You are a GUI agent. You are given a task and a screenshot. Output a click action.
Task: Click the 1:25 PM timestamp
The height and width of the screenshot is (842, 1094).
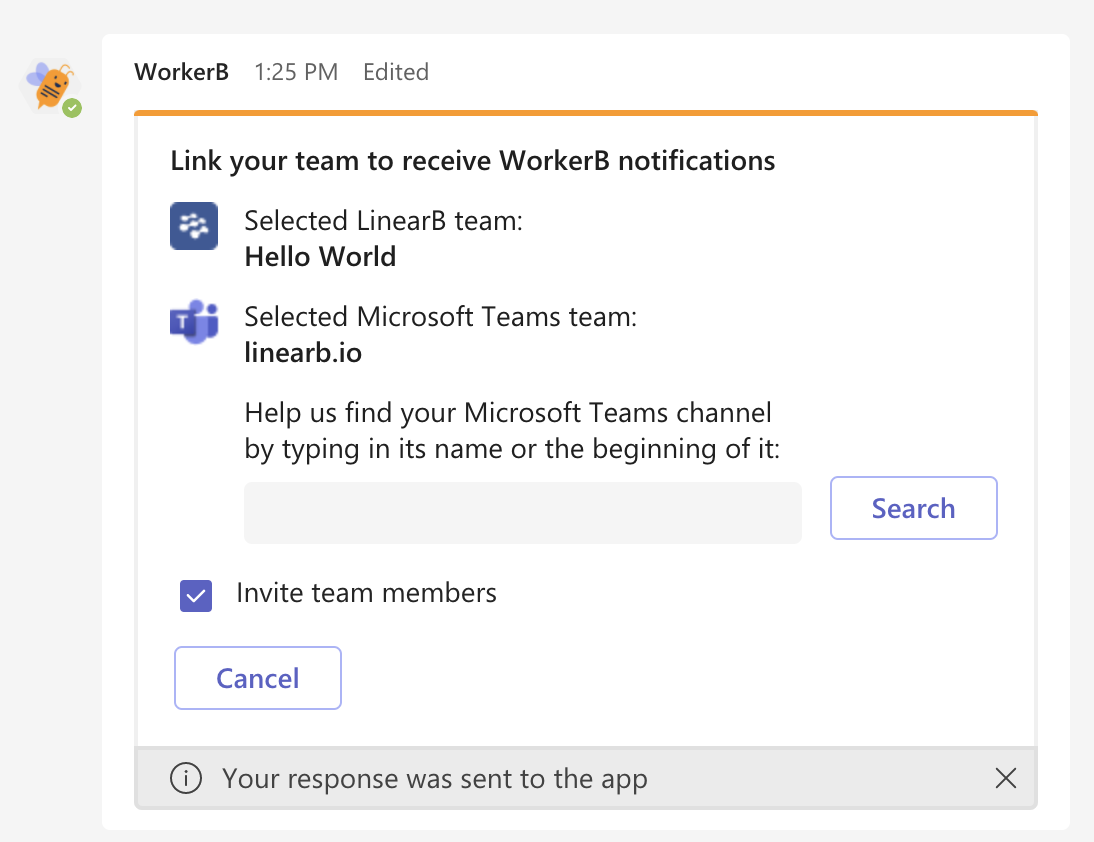point(296,72)
